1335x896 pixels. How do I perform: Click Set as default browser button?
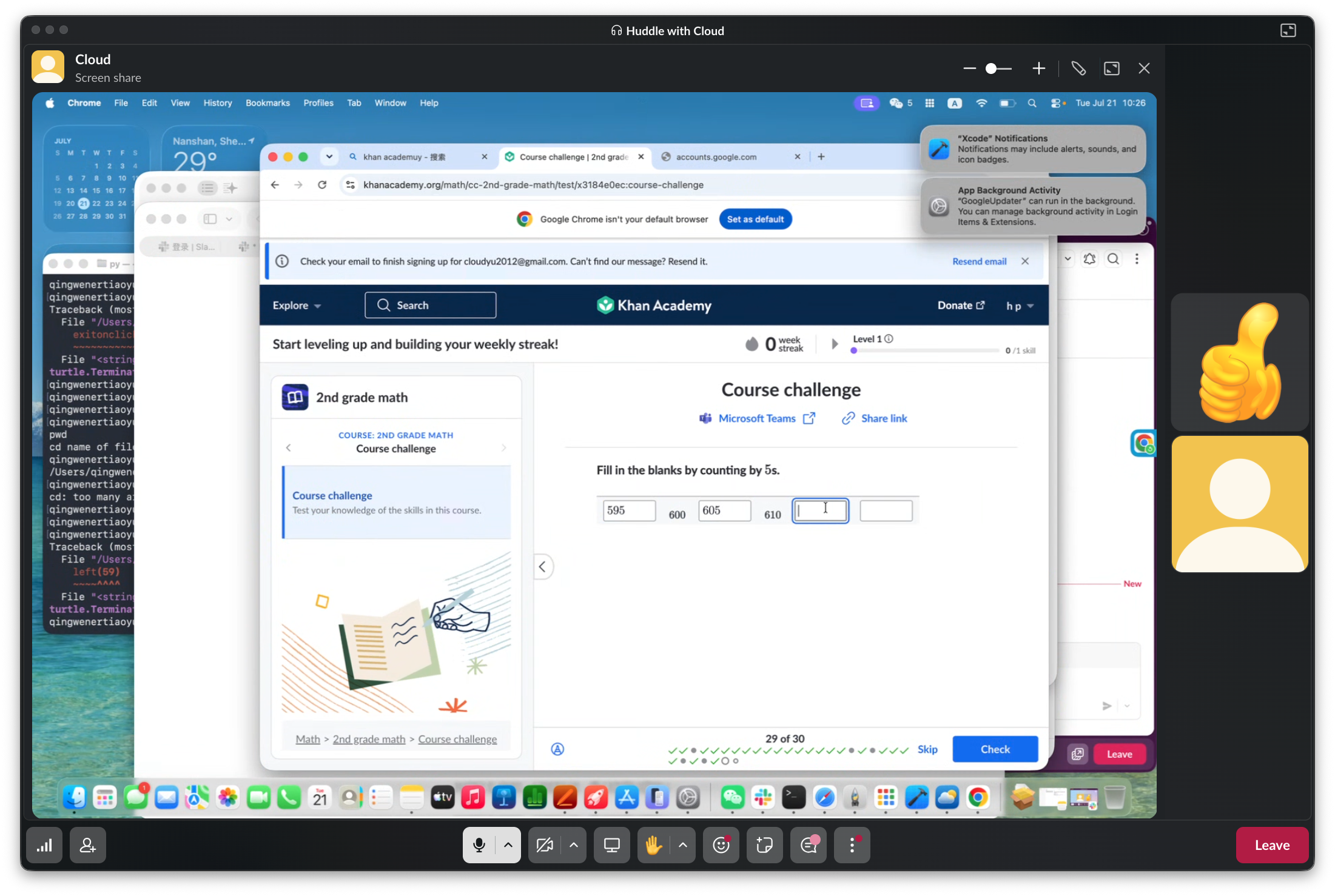pyautogui.click(x=755, y=219)
